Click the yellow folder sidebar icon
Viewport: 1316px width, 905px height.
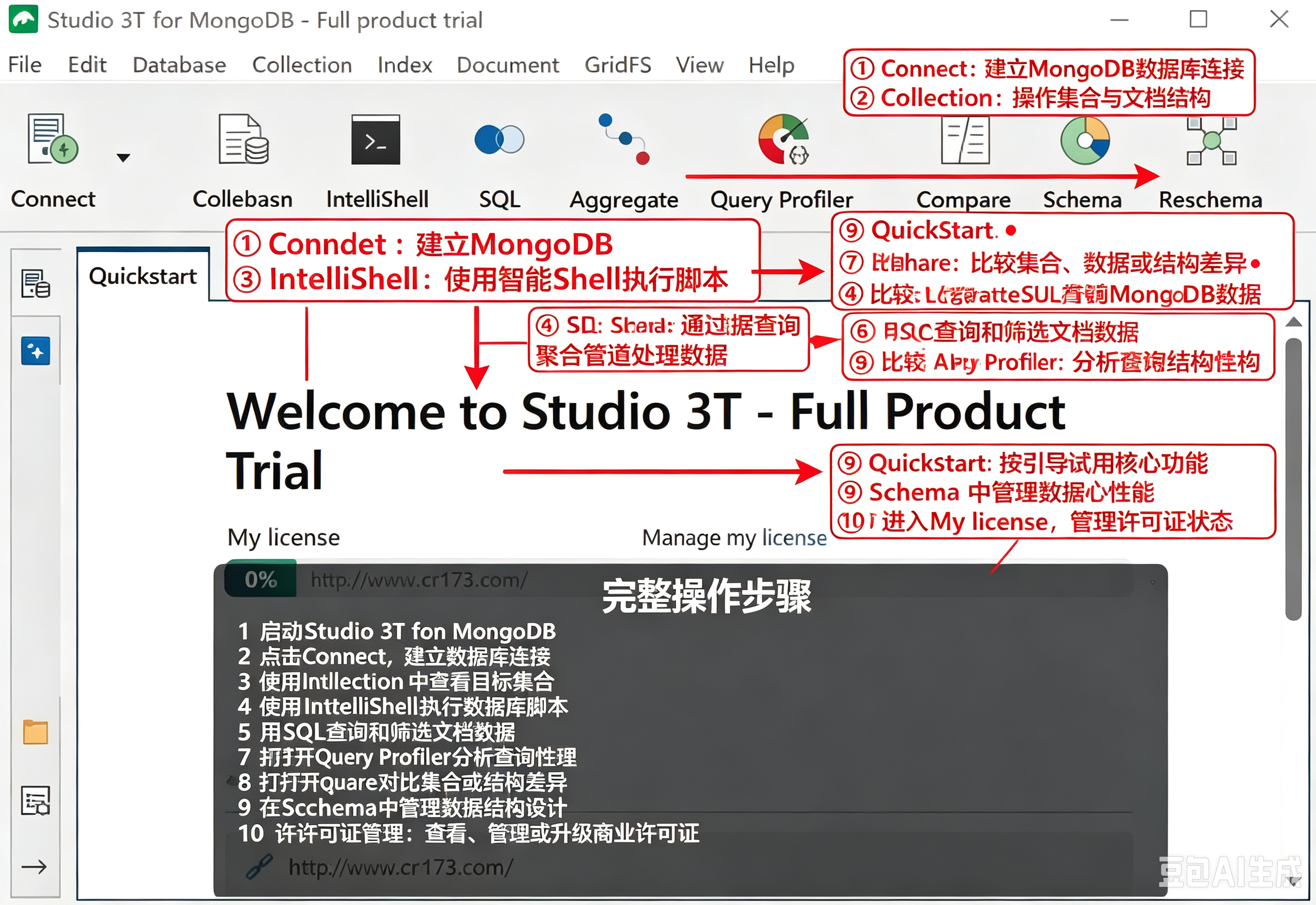[x=35, y=732]
